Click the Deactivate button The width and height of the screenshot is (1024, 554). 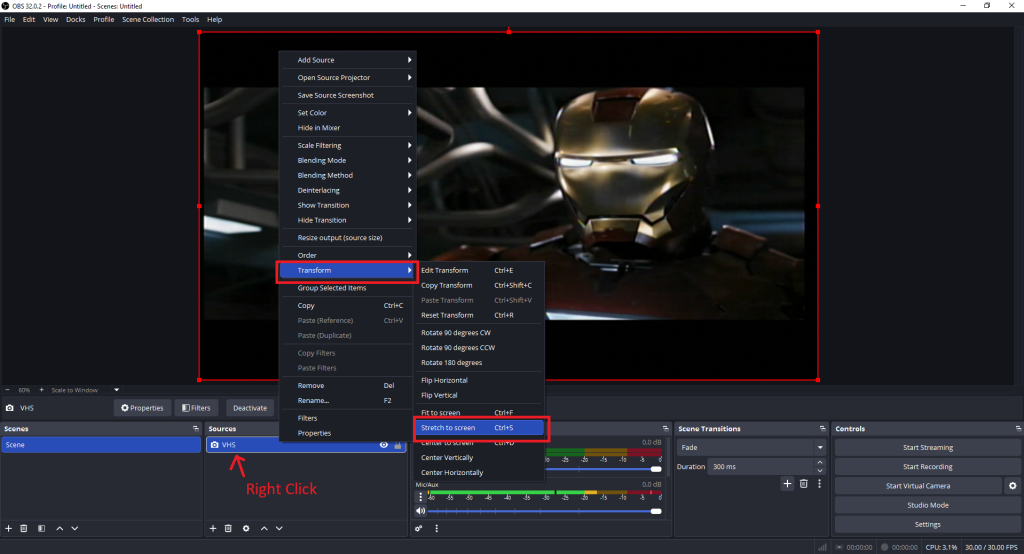250,408
